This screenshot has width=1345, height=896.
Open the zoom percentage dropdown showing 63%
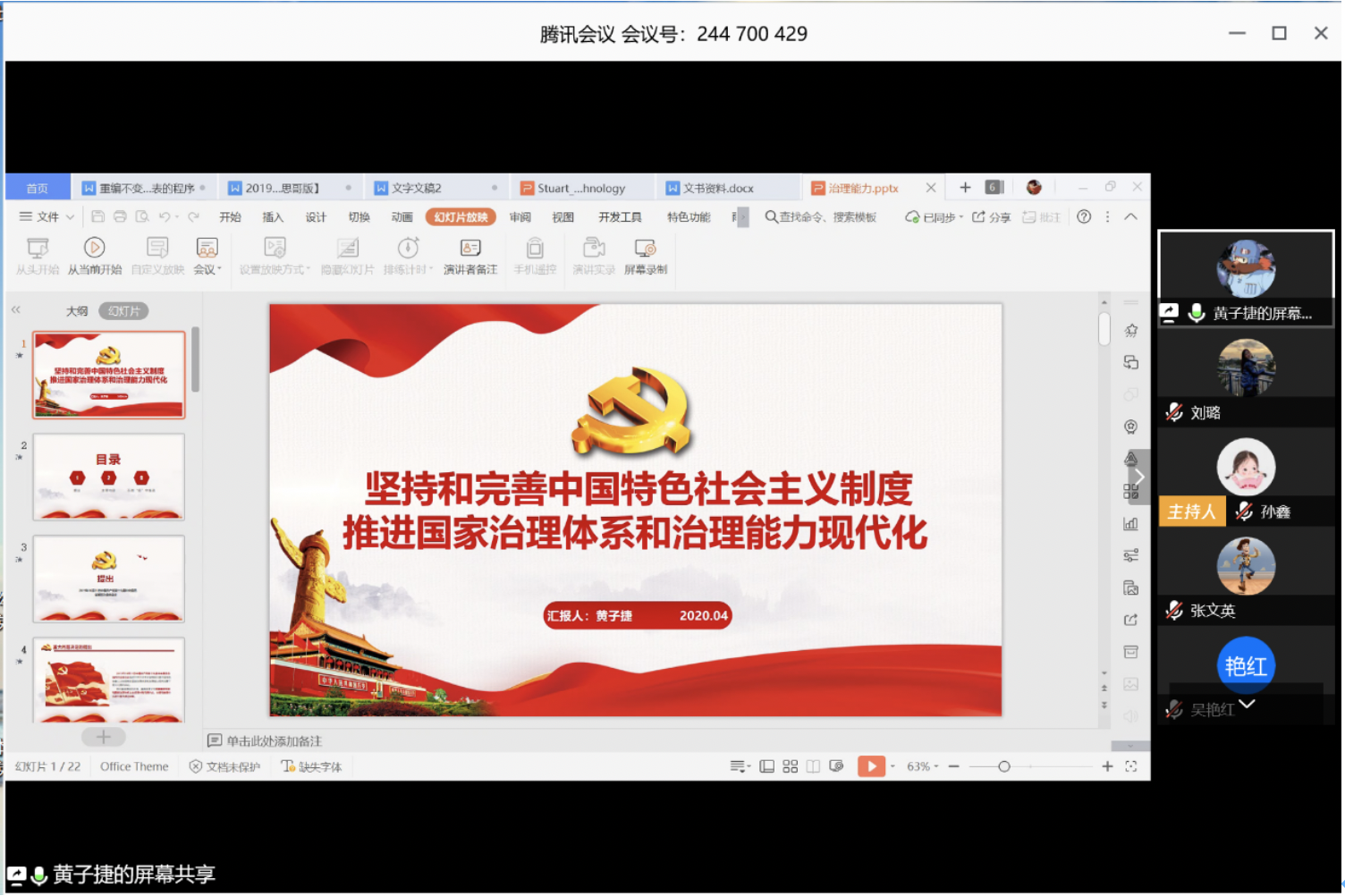point(921,765)
